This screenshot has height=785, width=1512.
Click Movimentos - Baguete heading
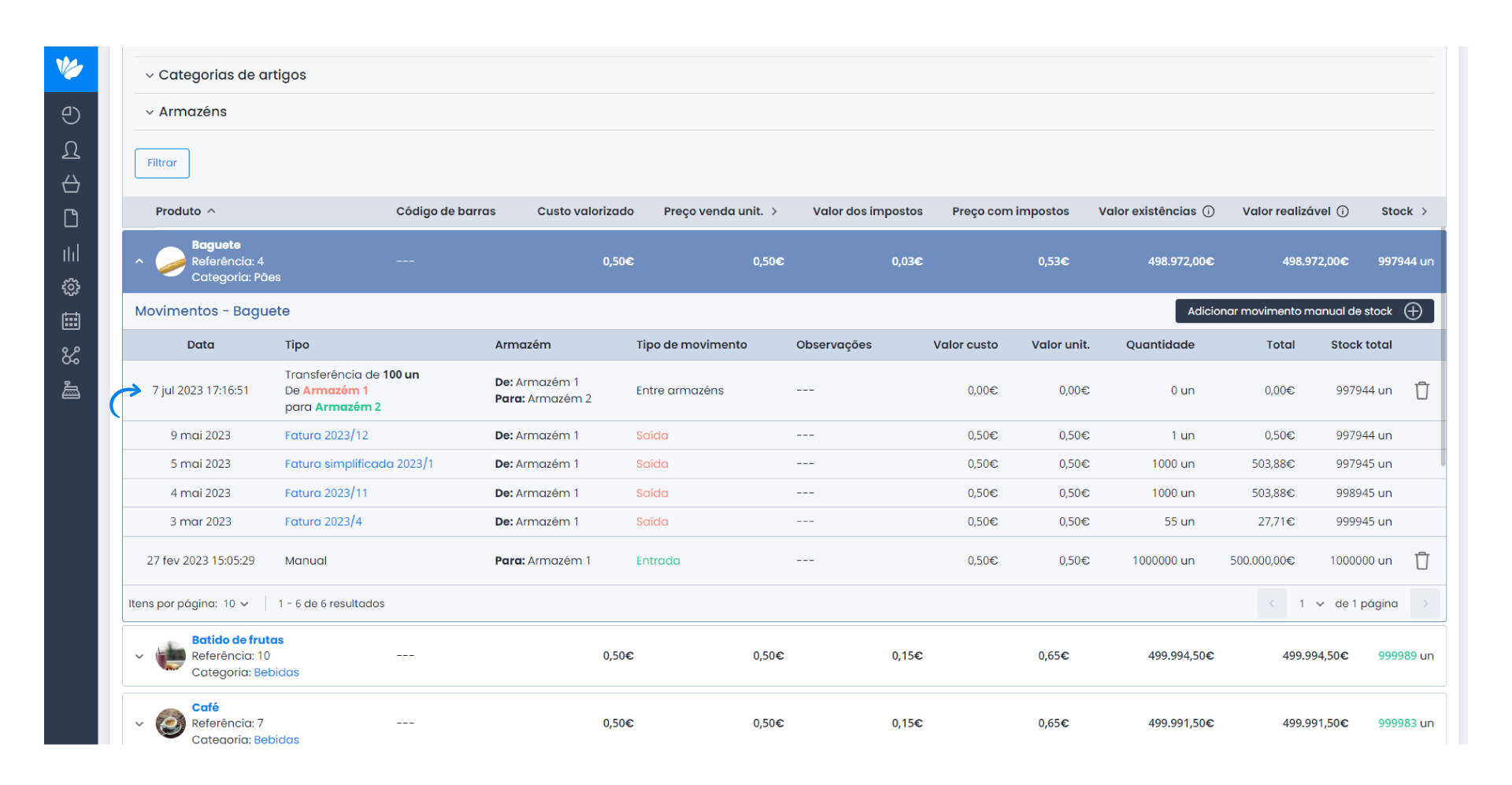point(212,311)
